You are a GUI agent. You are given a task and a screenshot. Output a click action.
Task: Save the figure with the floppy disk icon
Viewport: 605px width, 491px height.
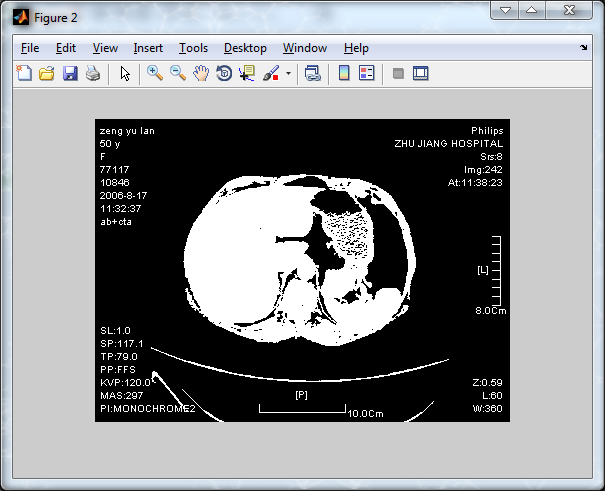(70, 73)
